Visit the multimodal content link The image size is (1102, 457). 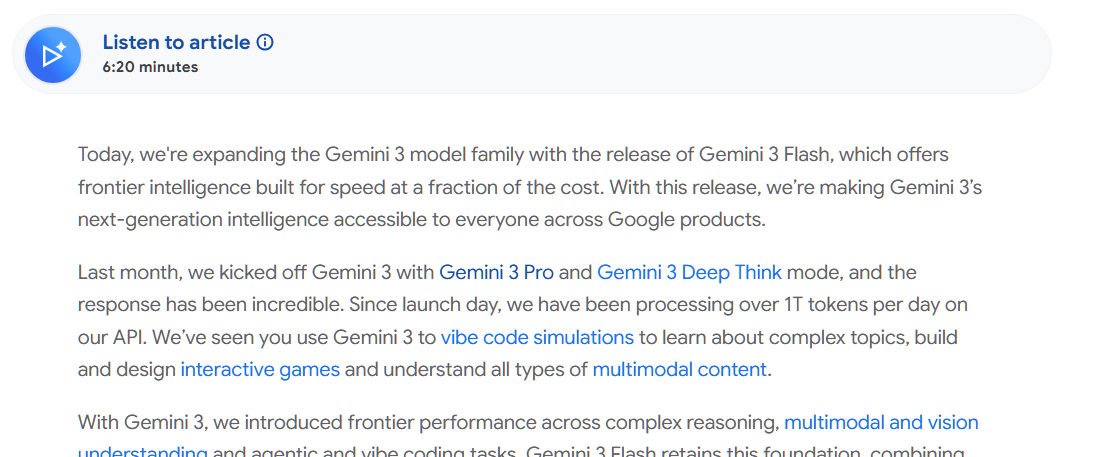click(679, 369)
